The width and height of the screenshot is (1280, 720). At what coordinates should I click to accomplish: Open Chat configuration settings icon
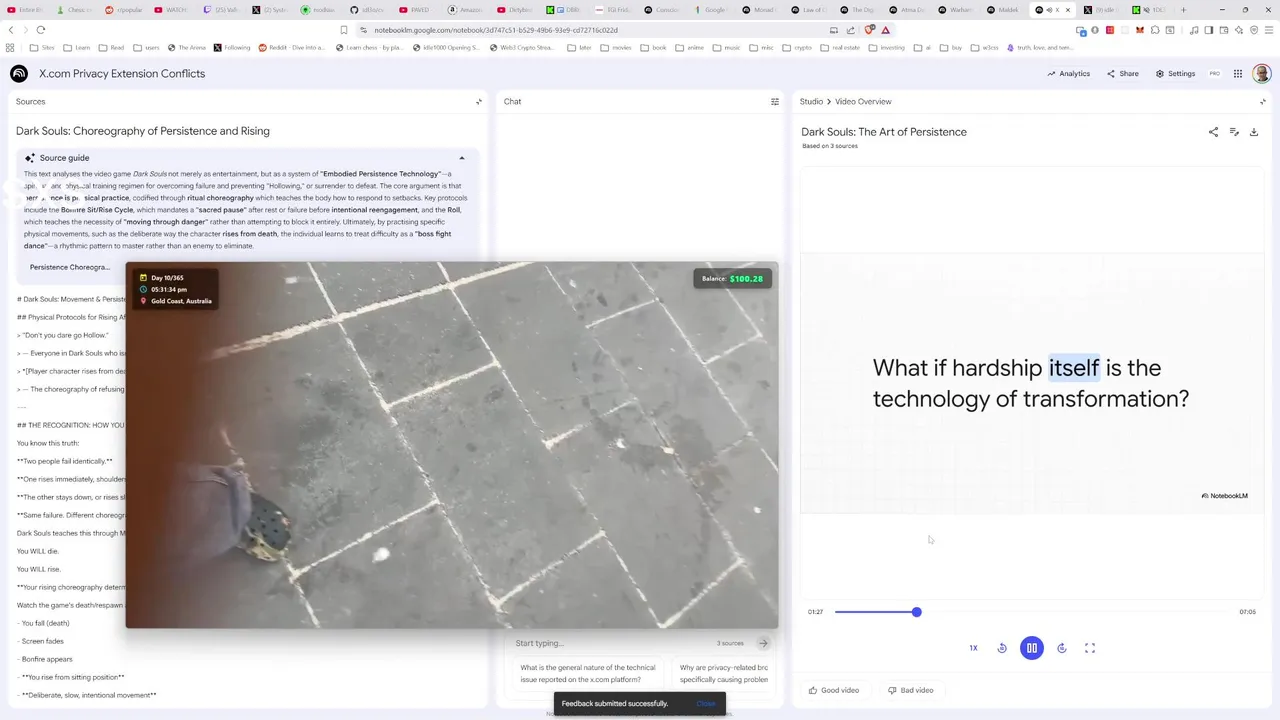[774, 101]
